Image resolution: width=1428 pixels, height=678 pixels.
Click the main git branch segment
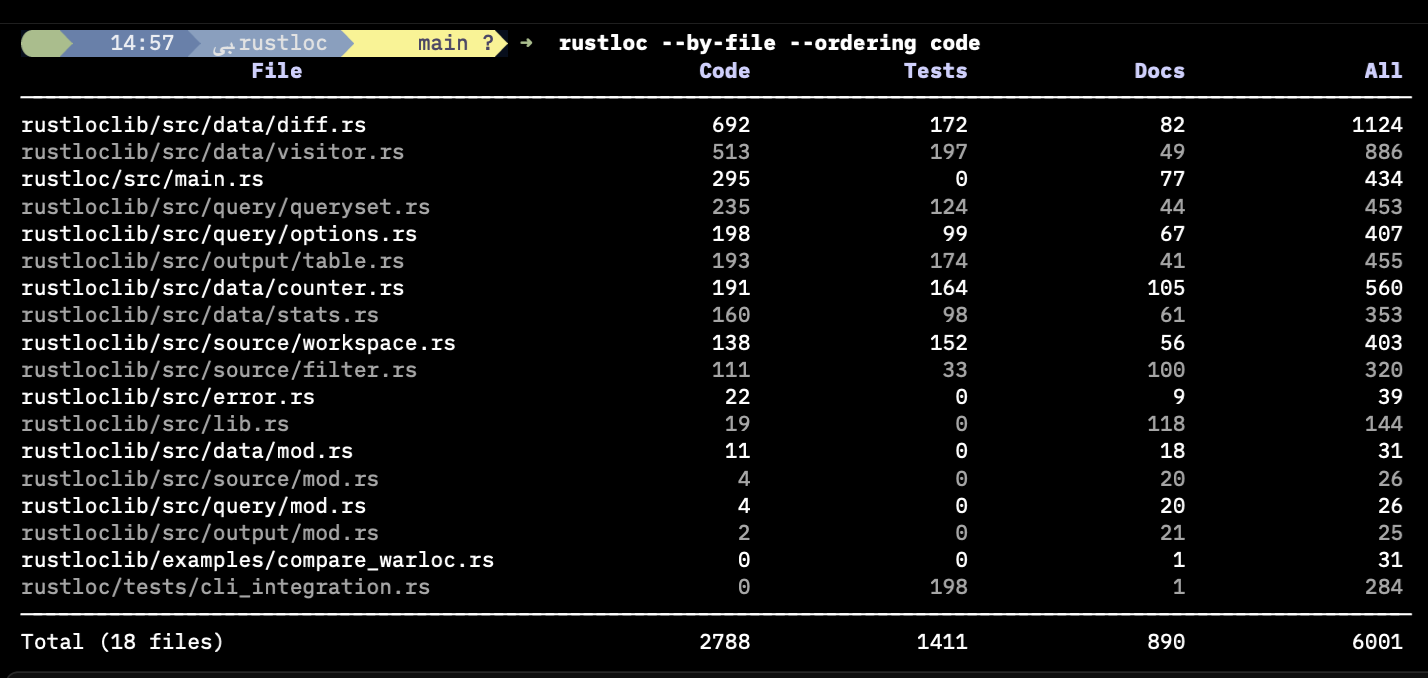[445, 43]
